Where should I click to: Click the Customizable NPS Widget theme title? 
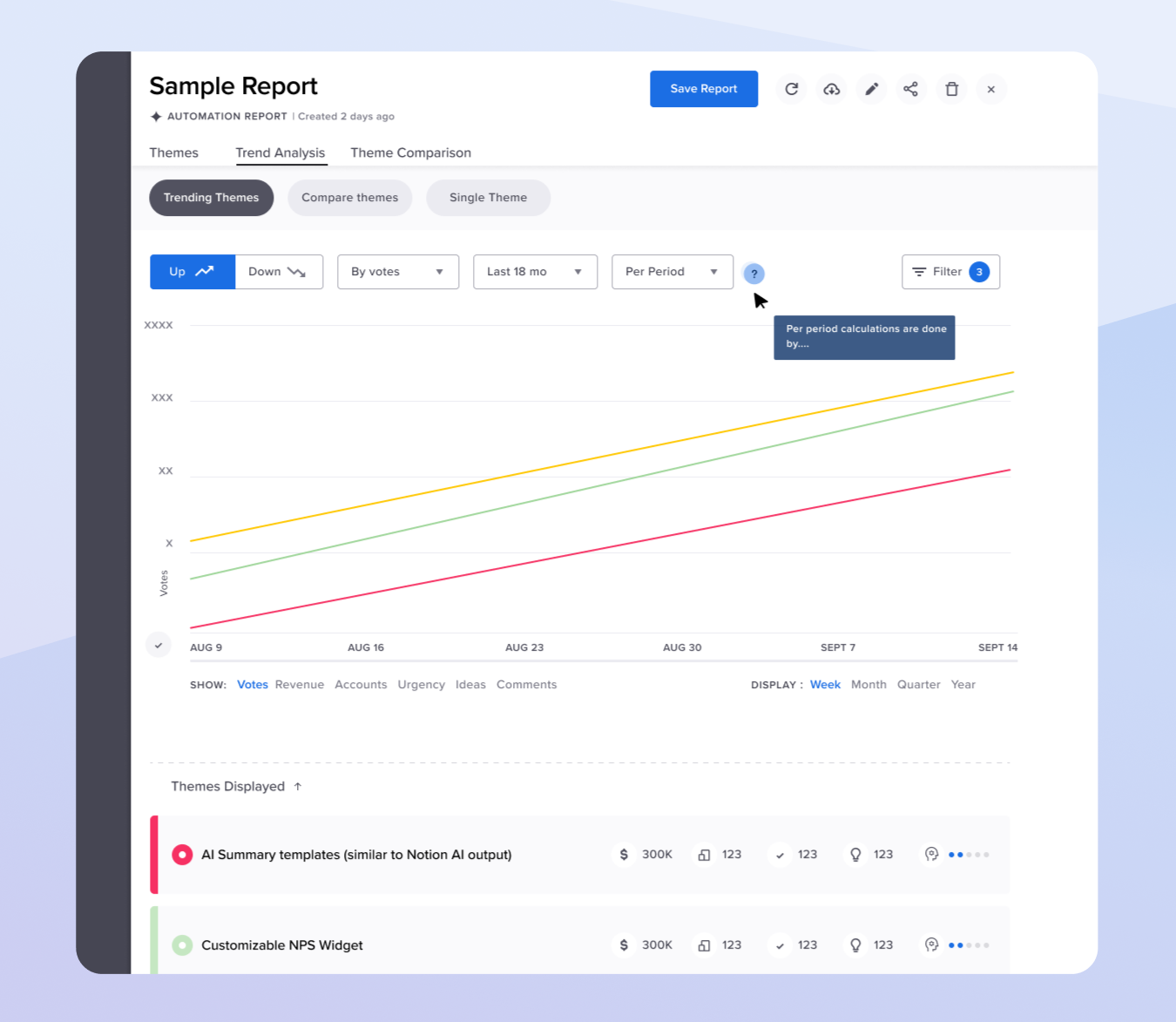281,945
